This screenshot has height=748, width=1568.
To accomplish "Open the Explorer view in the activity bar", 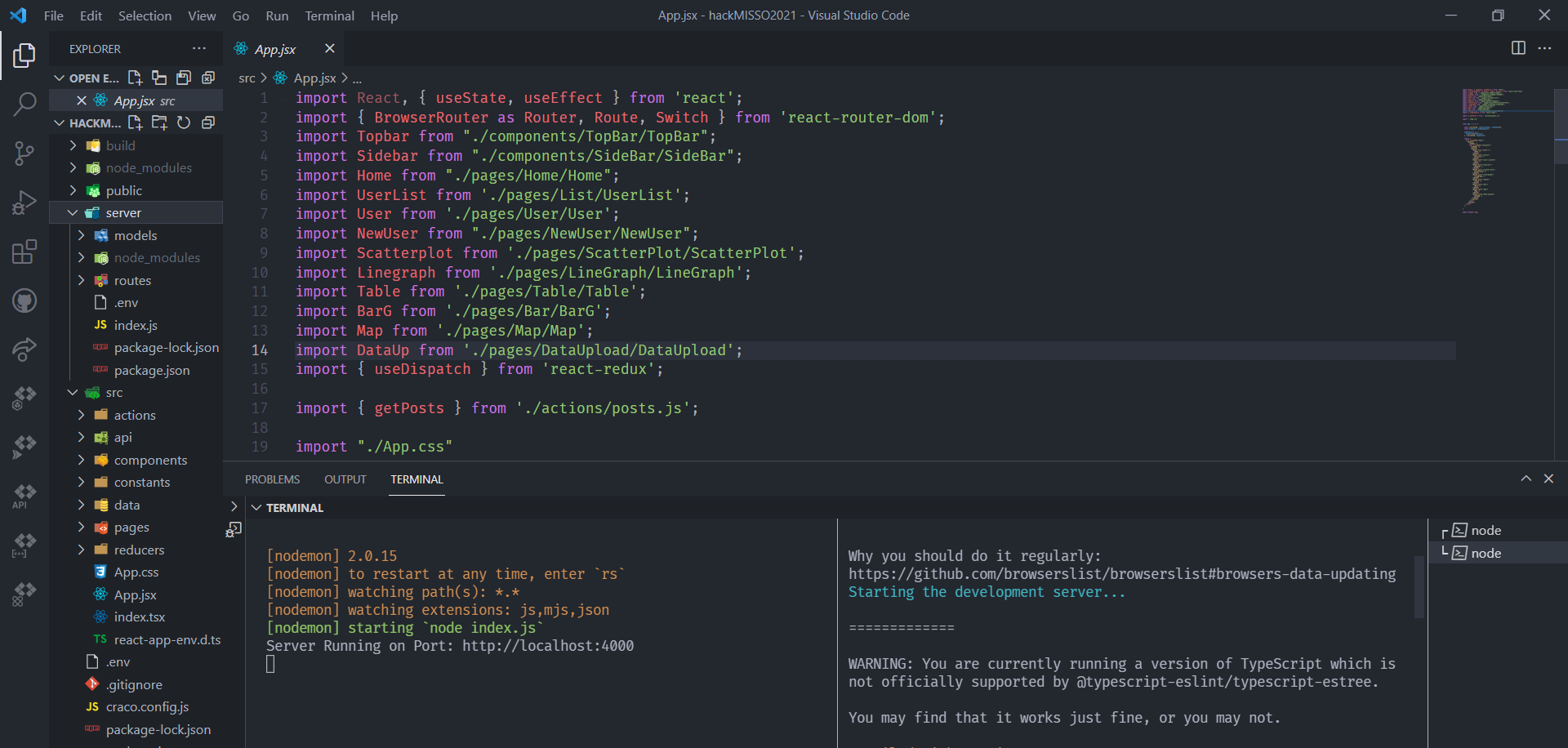I will (x=24, y=56).
